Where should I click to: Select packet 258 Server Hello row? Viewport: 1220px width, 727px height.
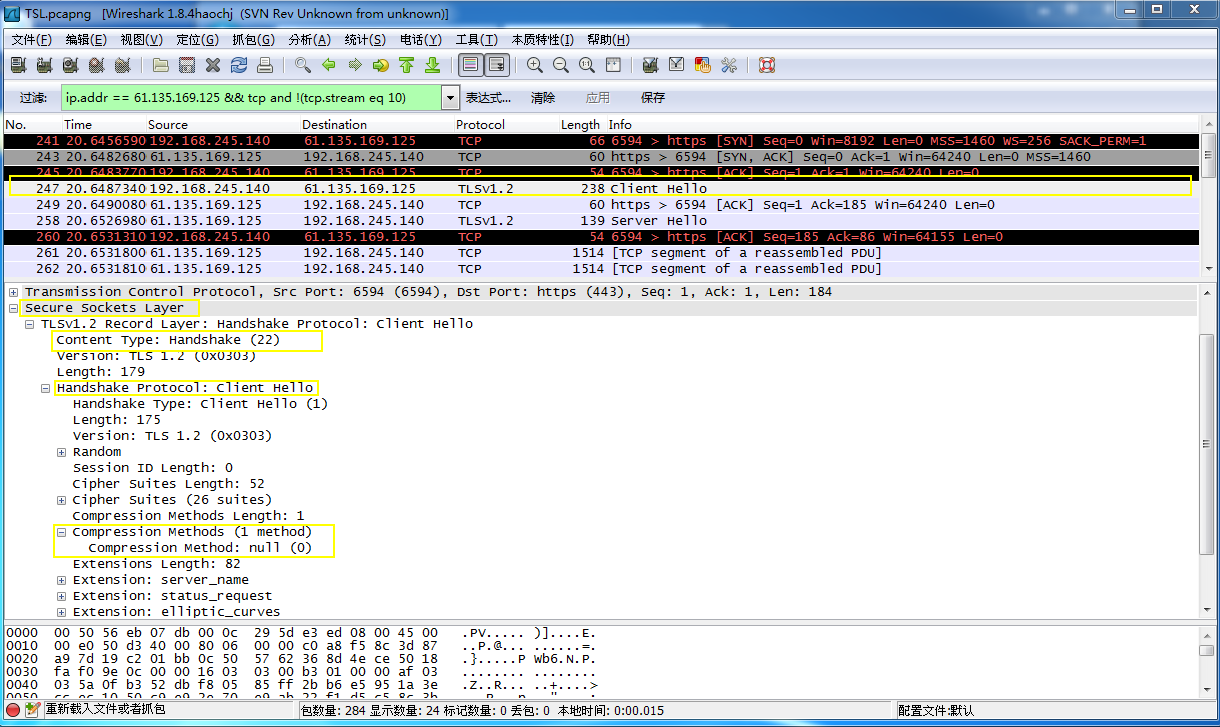click(600, 221)
